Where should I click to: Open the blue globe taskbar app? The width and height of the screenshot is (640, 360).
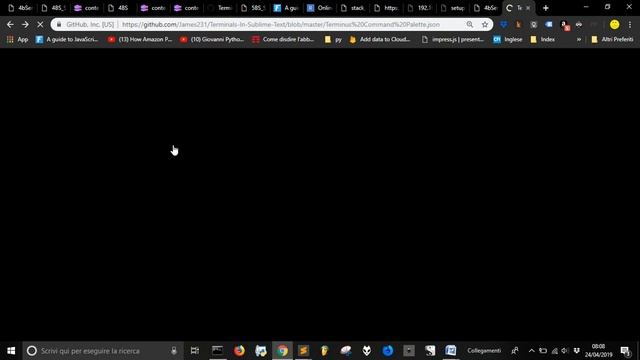pos(388,351)
